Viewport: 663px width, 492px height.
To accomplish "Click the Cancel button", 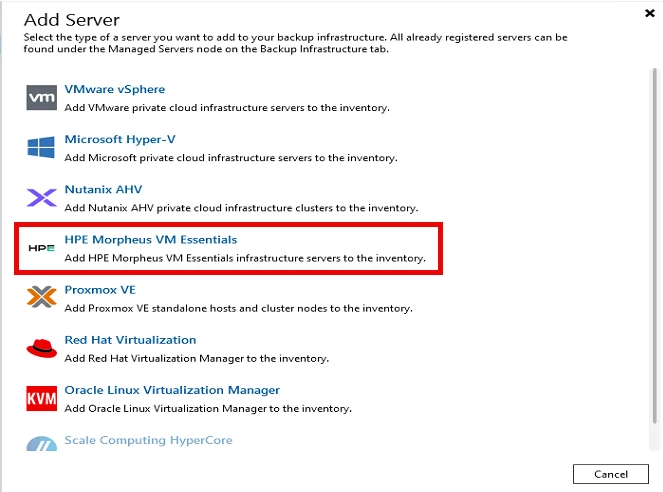I will [x=611, y=474].
